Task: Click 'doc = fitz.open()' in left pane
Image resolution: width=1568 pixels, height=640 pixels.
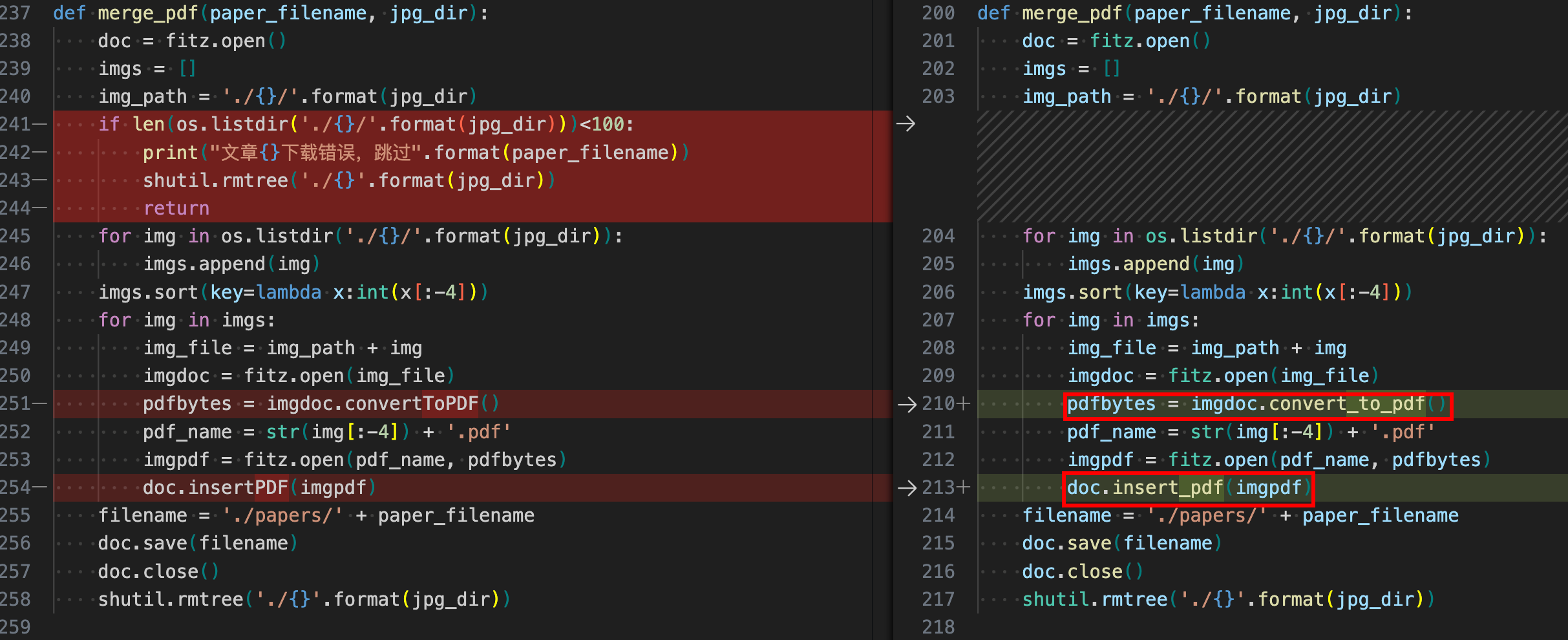Action: 192,41
